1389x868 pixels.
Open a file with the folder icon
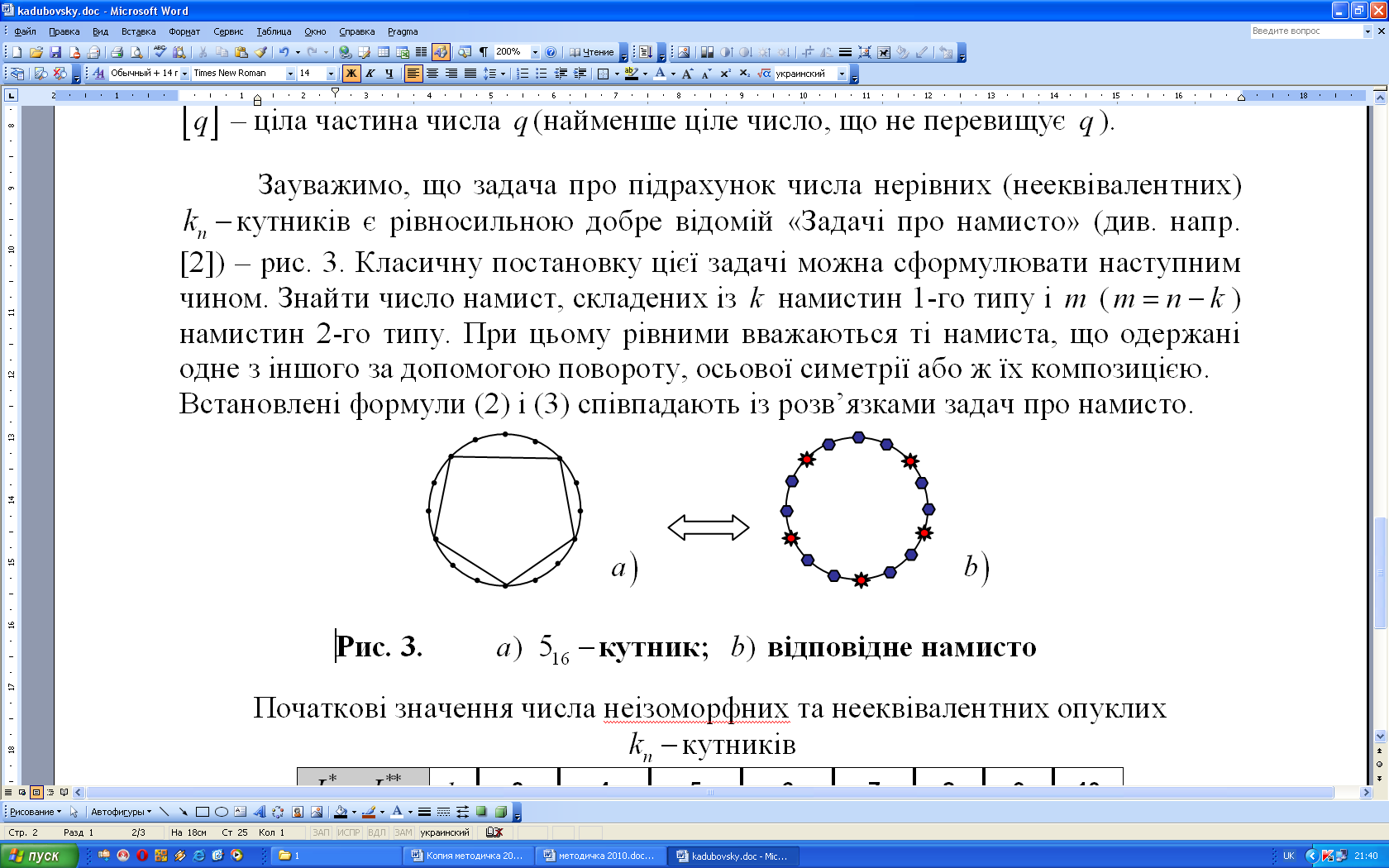(36, 52)
